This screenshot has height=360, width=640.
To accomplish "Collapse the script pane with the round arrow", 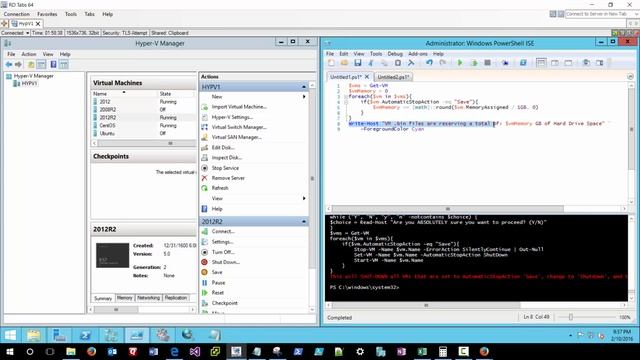I will pyautogui.click(x=630, y=77).
